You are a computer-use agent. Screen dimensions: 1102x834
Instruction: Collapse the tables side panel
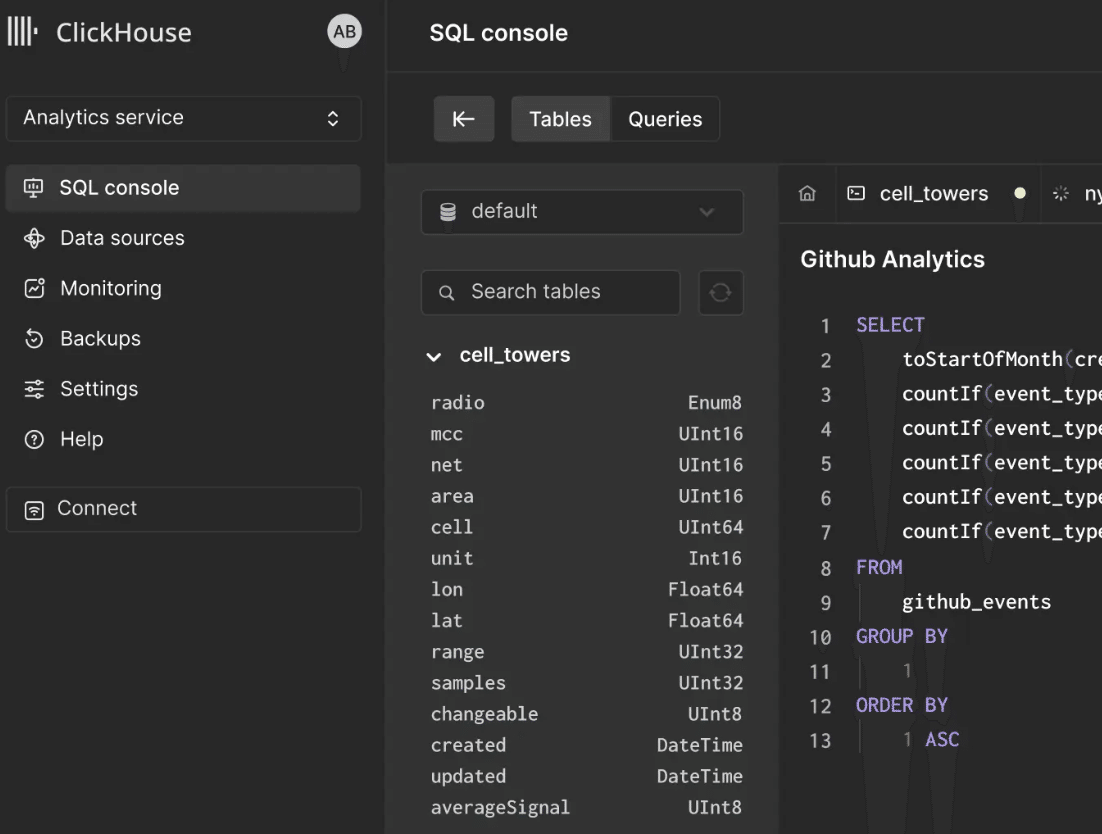click(x=463, y=119)
